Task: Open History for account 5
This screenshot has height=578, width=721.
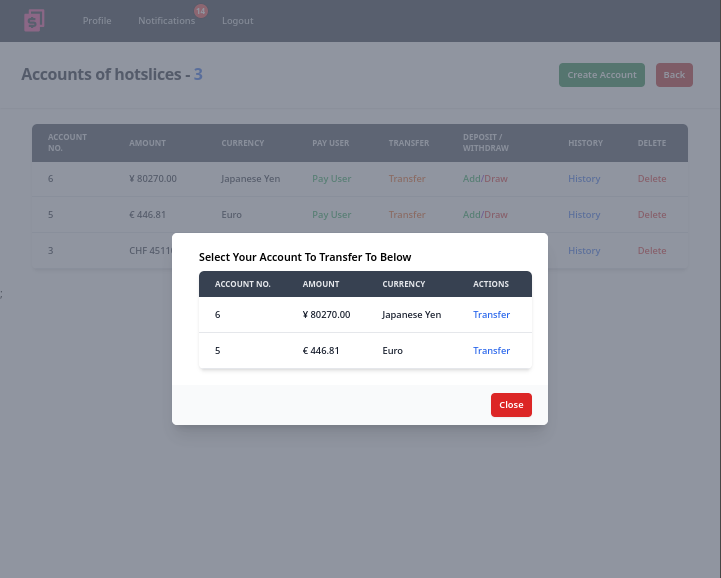Action: 584,215
